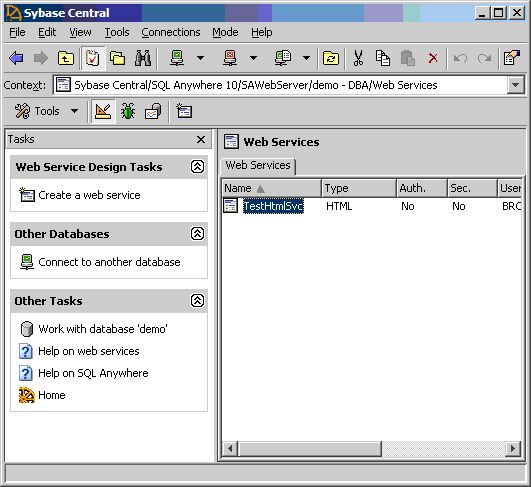This screenshot has height=487, width=531.
Task: Click the forward arrow toolbar icon
Action: (41, 58)
